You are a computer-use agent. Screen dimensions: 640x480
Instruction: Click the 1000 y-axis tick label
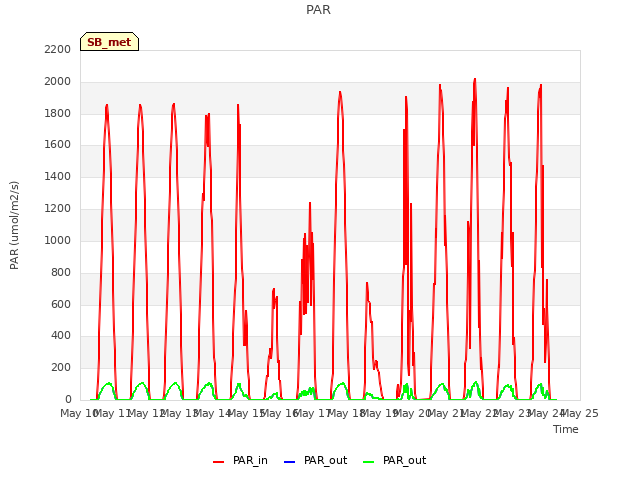point(58,240)
